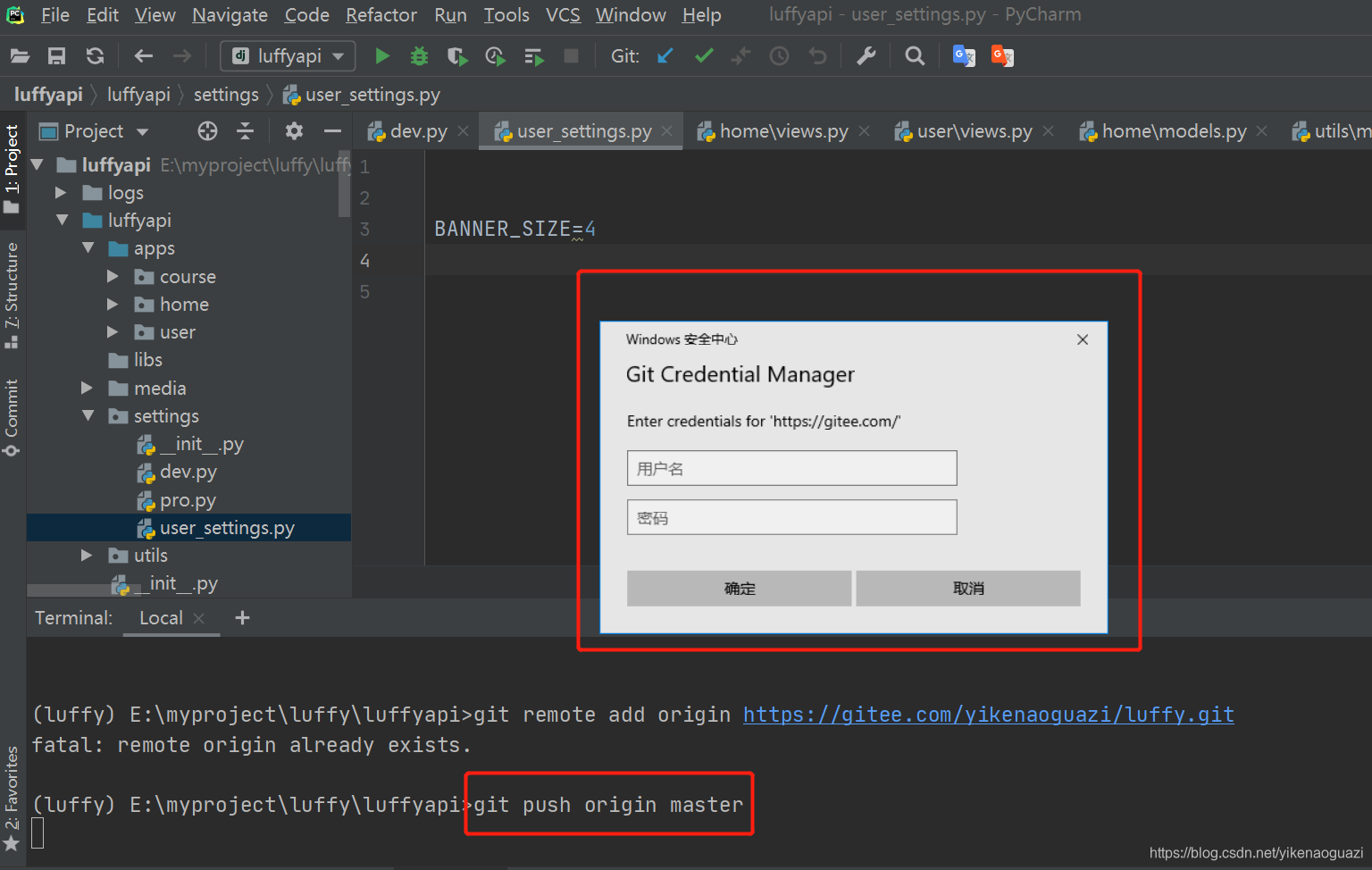This screenshot has height=870, width=1372.
Task: Click the red Translate plugin icon
Action: [x=1002, y=56]
